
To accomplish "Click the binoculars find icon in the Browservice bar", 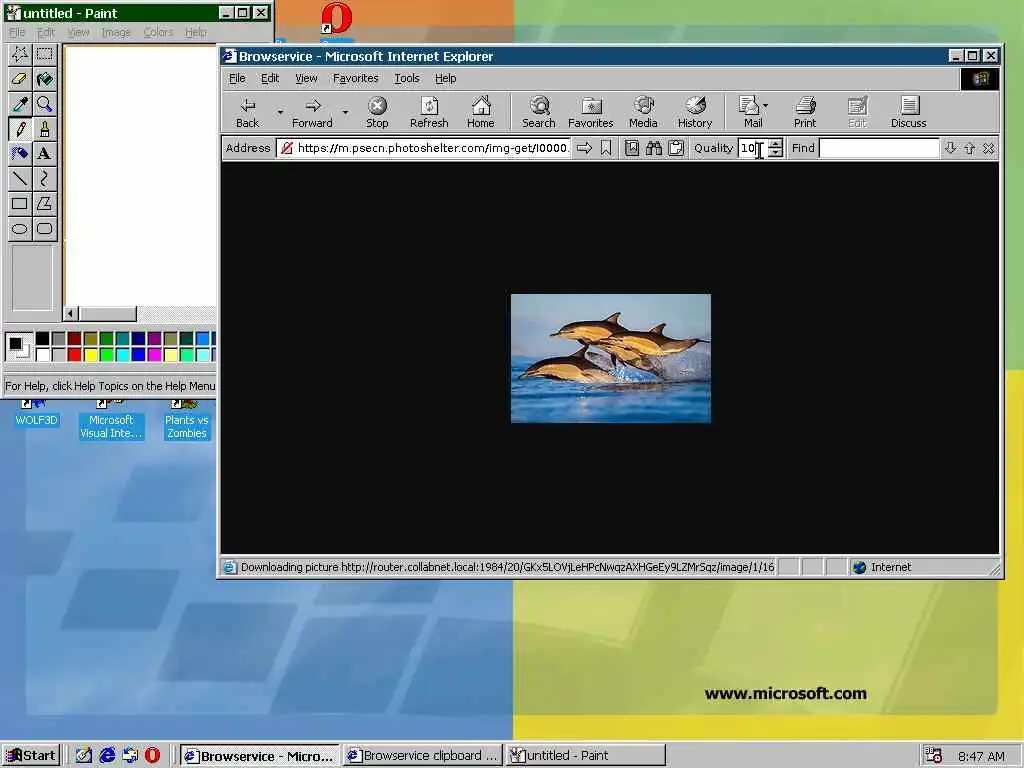I will (654, 148).
